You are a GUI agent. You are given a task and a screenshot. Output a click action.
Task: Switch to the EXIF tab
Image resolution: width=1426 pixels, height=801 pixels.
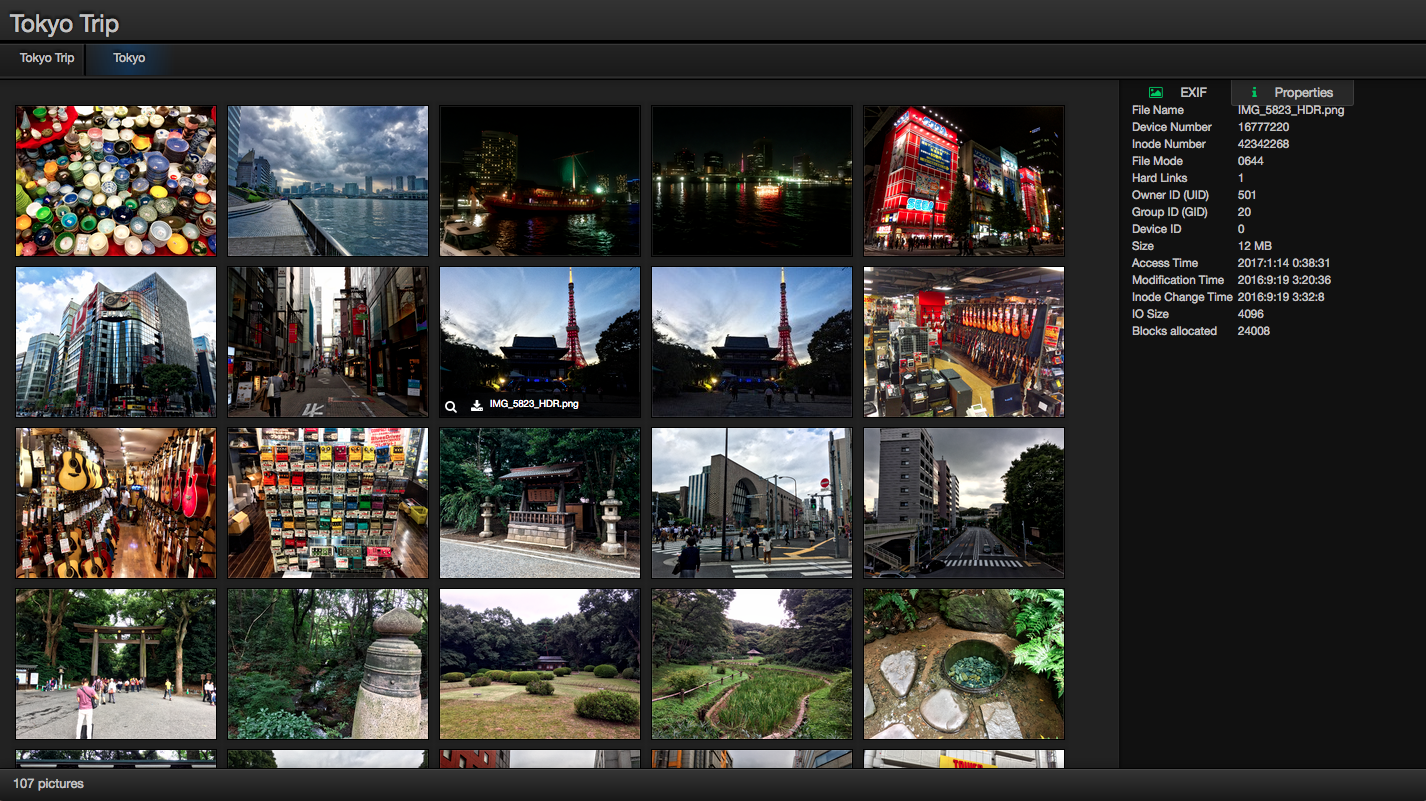tap(1181, 92)
